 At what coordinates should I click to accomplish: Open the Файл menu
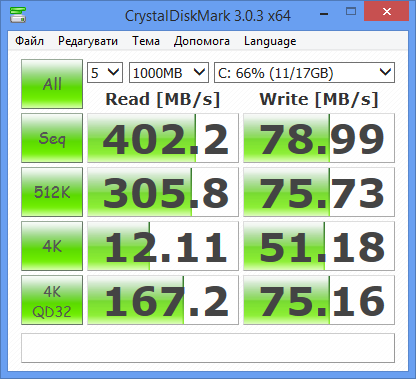[29, 41]
